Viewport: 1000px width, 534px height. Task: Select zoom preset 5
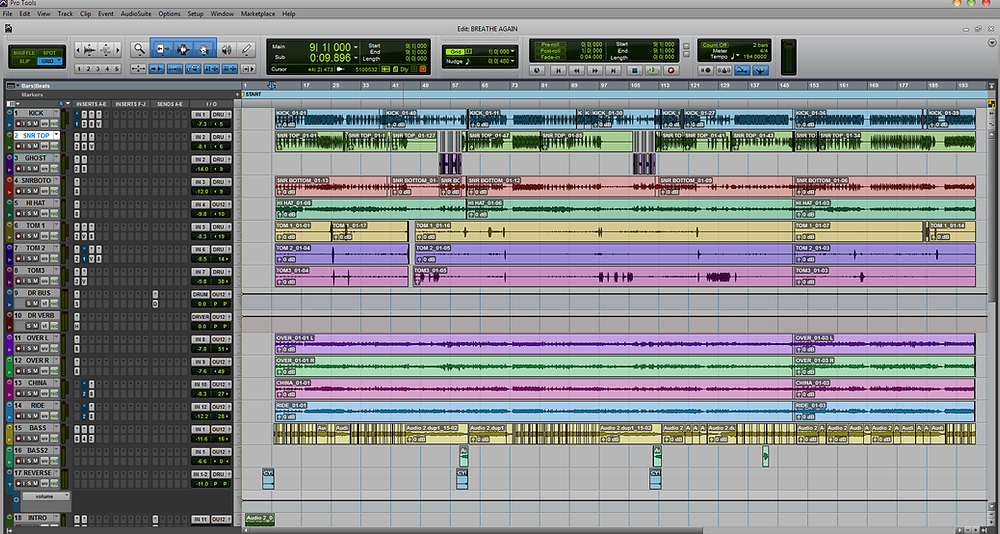pyautogui.click(x=117, y=69)
